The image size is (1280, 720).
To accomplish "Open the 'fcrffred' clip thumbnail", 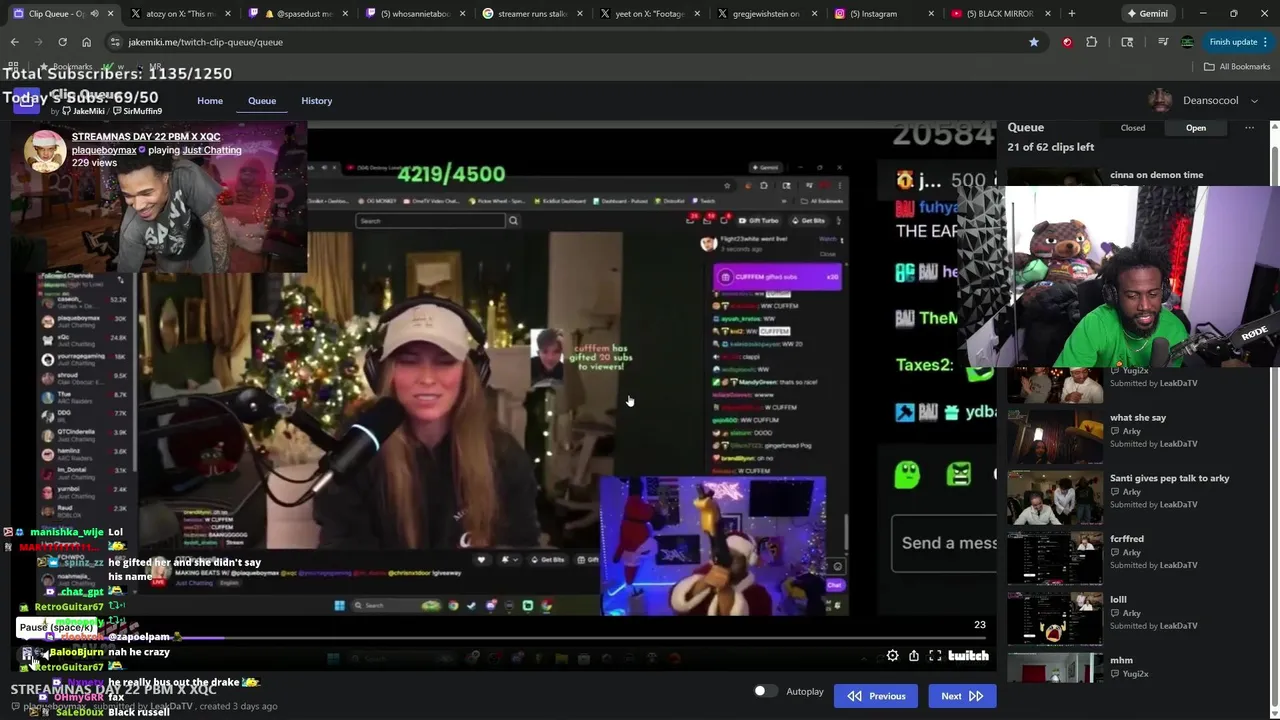I will [x=1054, y=558].
